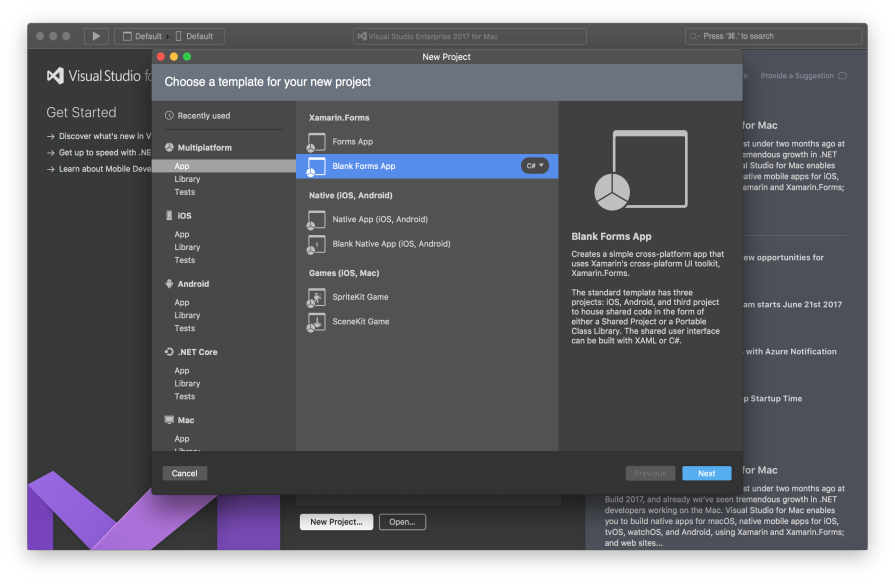Image resolution: width=895 pixels, height=584 pixels.
Task: Click the search magnifier icon in toolbar
Action: pyautogui.click(x=694, y=37)
